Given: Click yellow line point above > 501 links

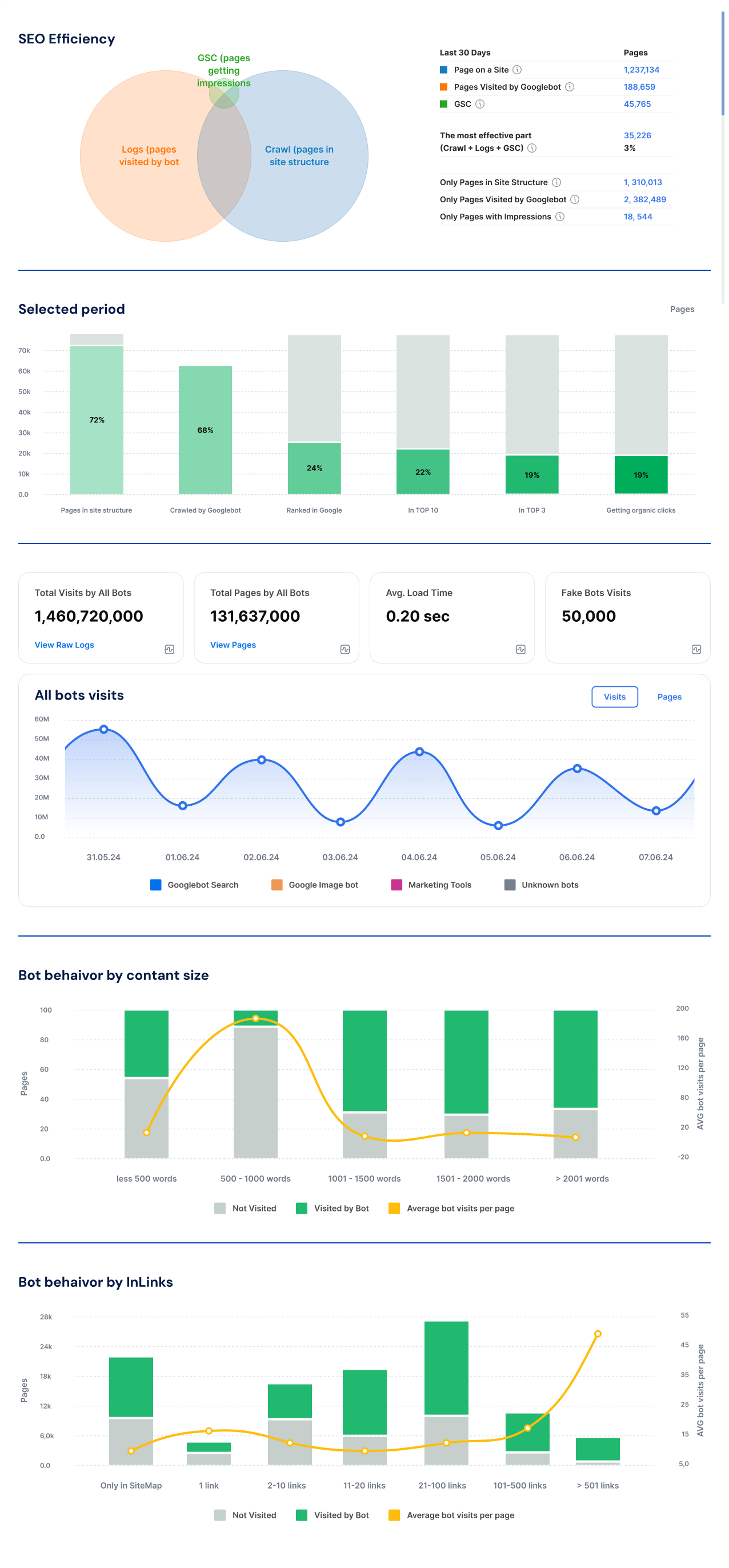Looking at the screenshot, I should click(598, 1334).
